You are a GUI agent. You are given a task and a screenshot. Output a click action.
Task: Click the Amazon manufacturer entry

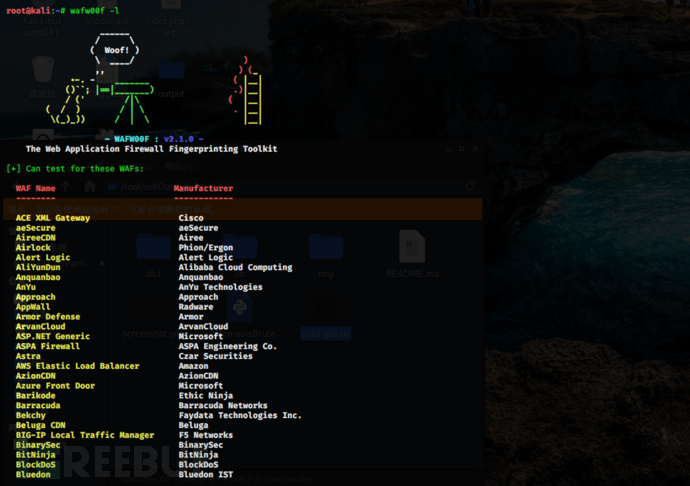pyautogui.click(x=194, y=366)
